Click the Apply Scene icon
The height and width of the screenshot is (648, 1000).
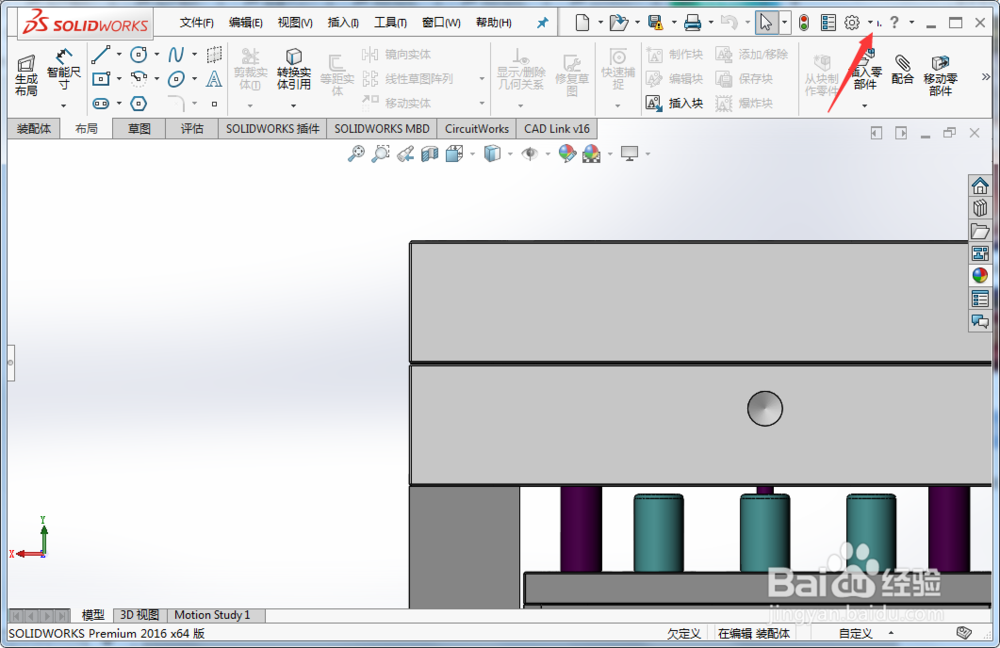[592, 154]
